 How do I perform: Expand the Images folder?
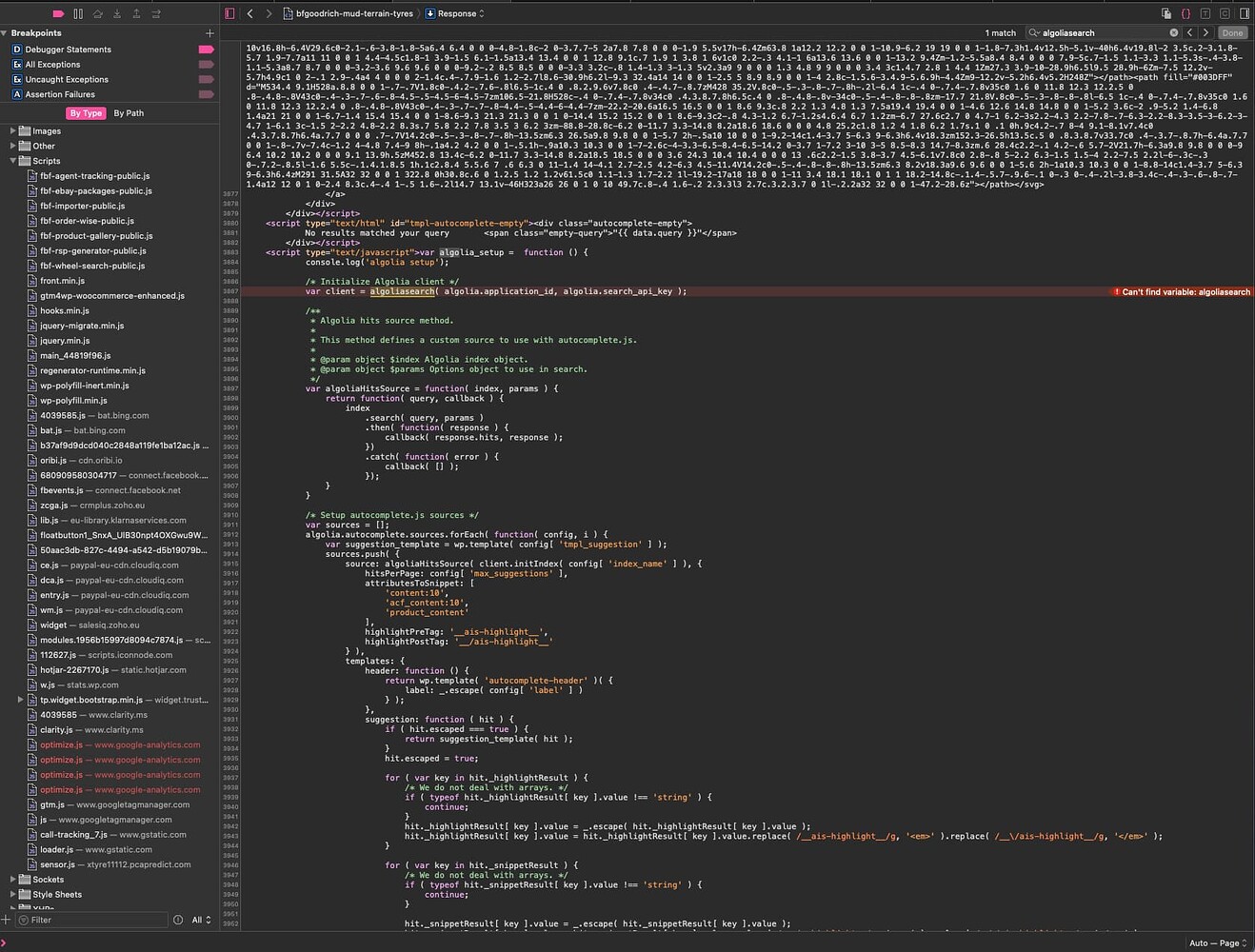pyautogui.click(x=13, y=131)
